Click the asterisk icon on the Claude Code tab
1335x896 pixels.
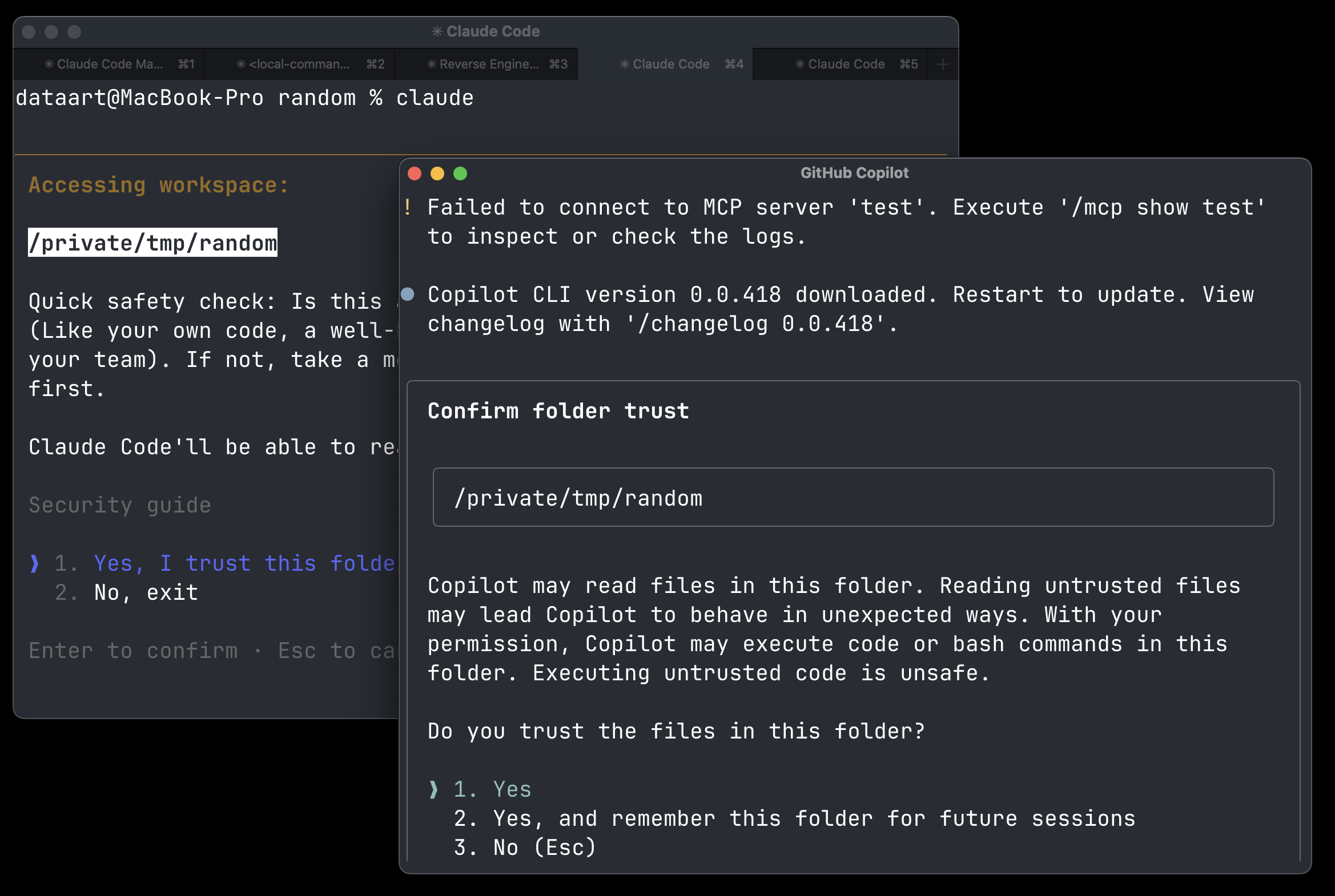624,64
